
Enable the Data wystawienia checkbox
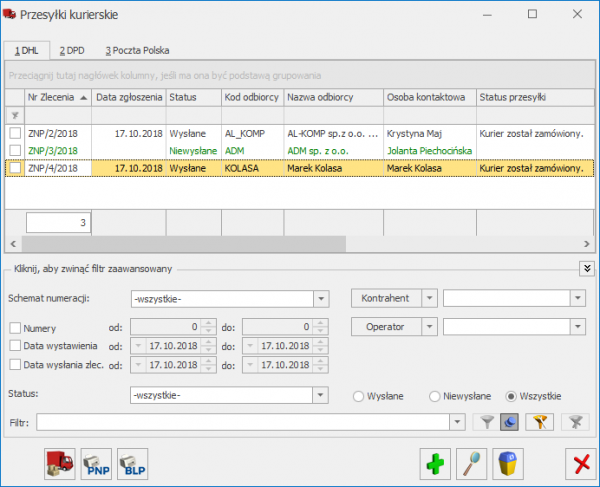[15, 346]
